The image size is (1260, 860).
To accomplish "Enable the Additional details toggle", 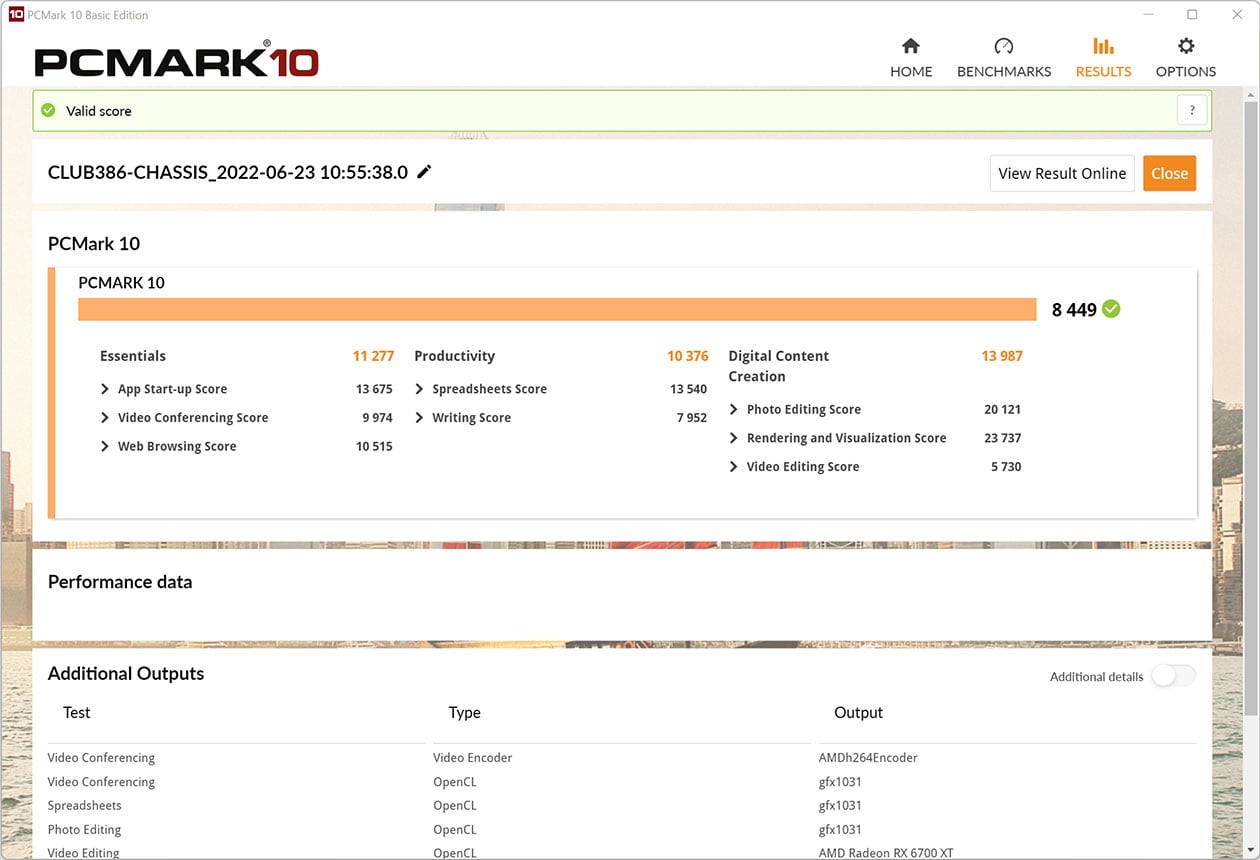I will pyautogui.click(x=1173, y=676).
